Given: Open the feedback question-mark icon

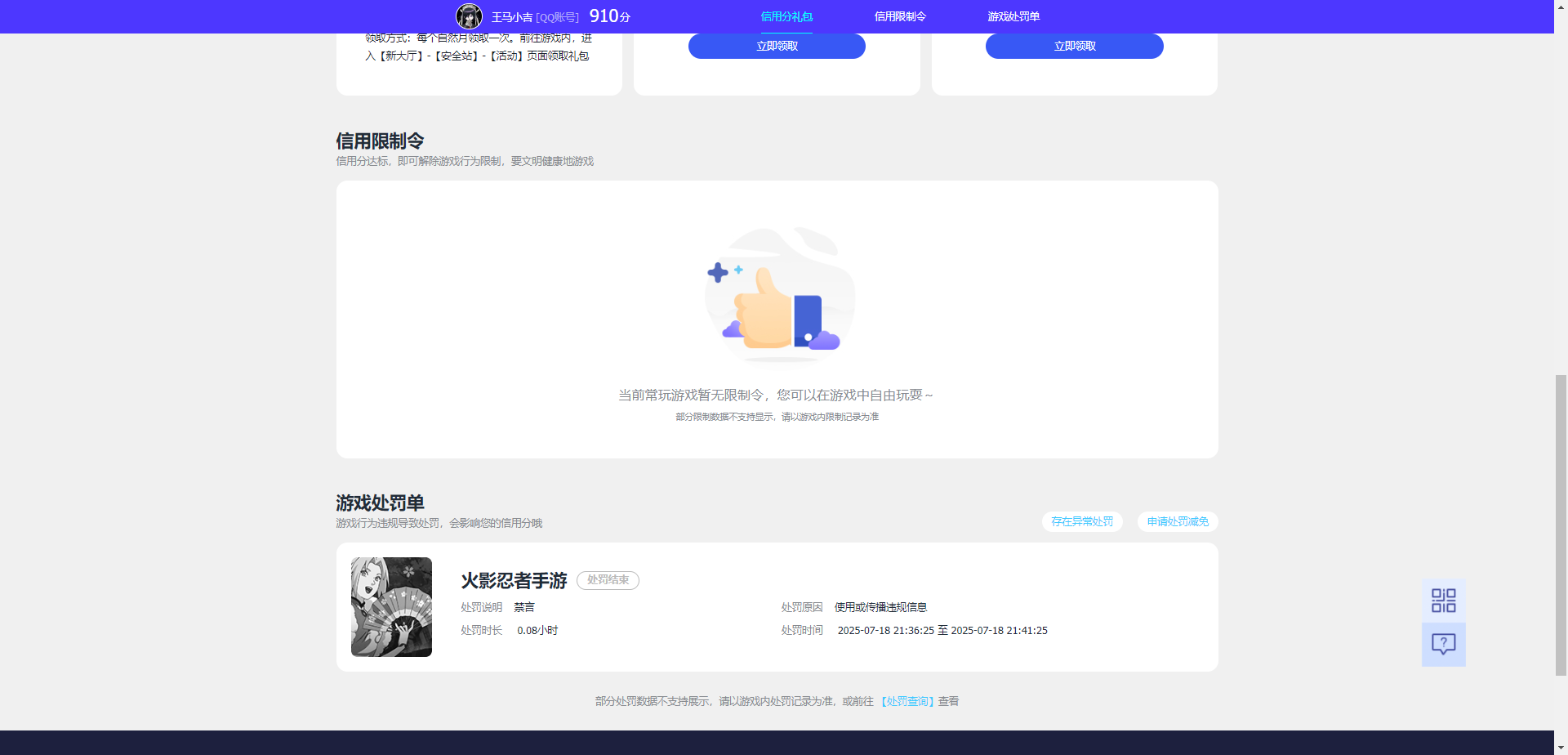Looking at the screenshot, I should (x=1444, y=644).
